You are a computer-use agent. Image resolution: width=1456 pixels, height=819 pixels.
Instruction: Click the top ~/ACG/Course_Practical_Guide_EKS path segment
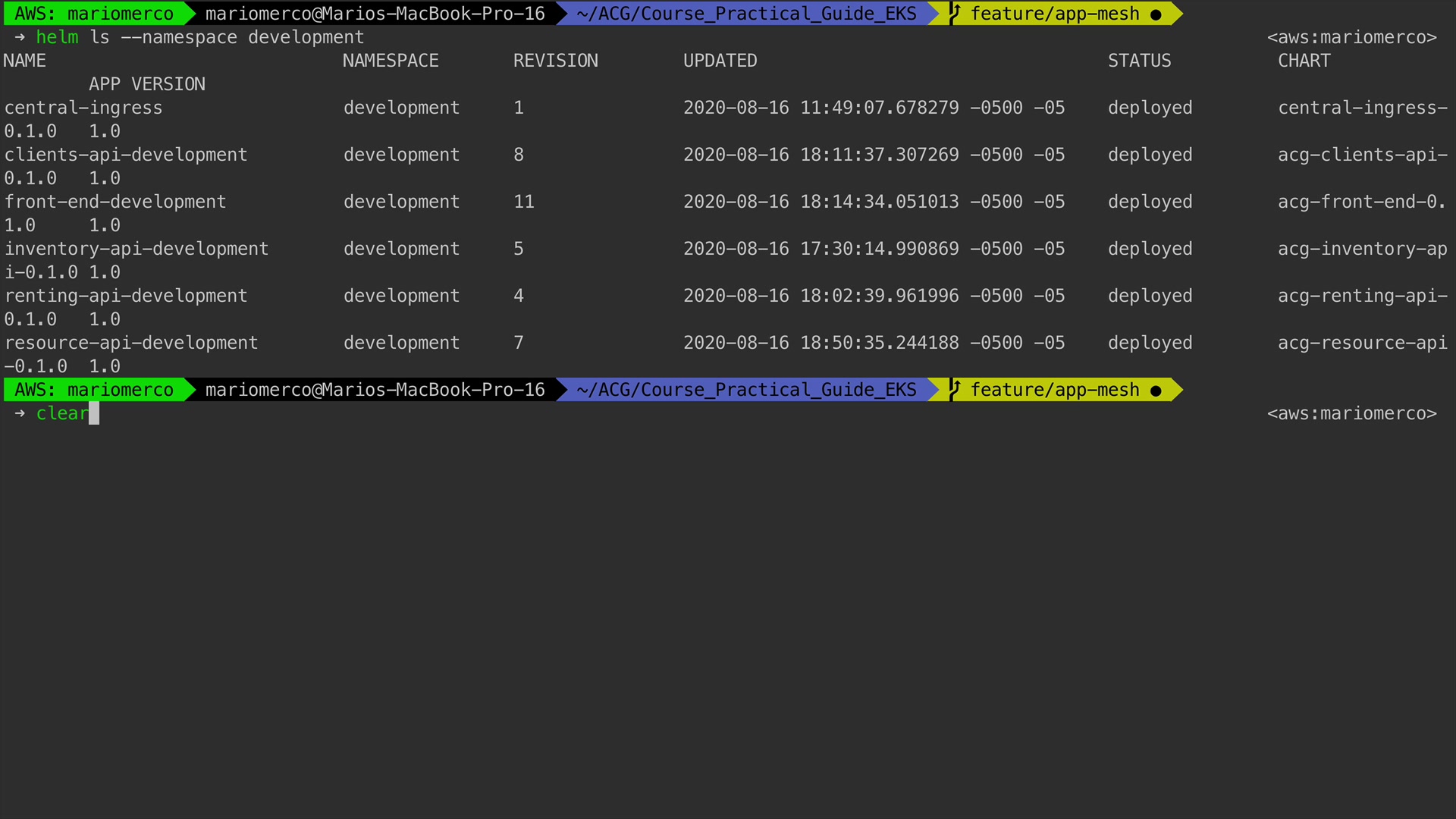[x=745, y=14]
